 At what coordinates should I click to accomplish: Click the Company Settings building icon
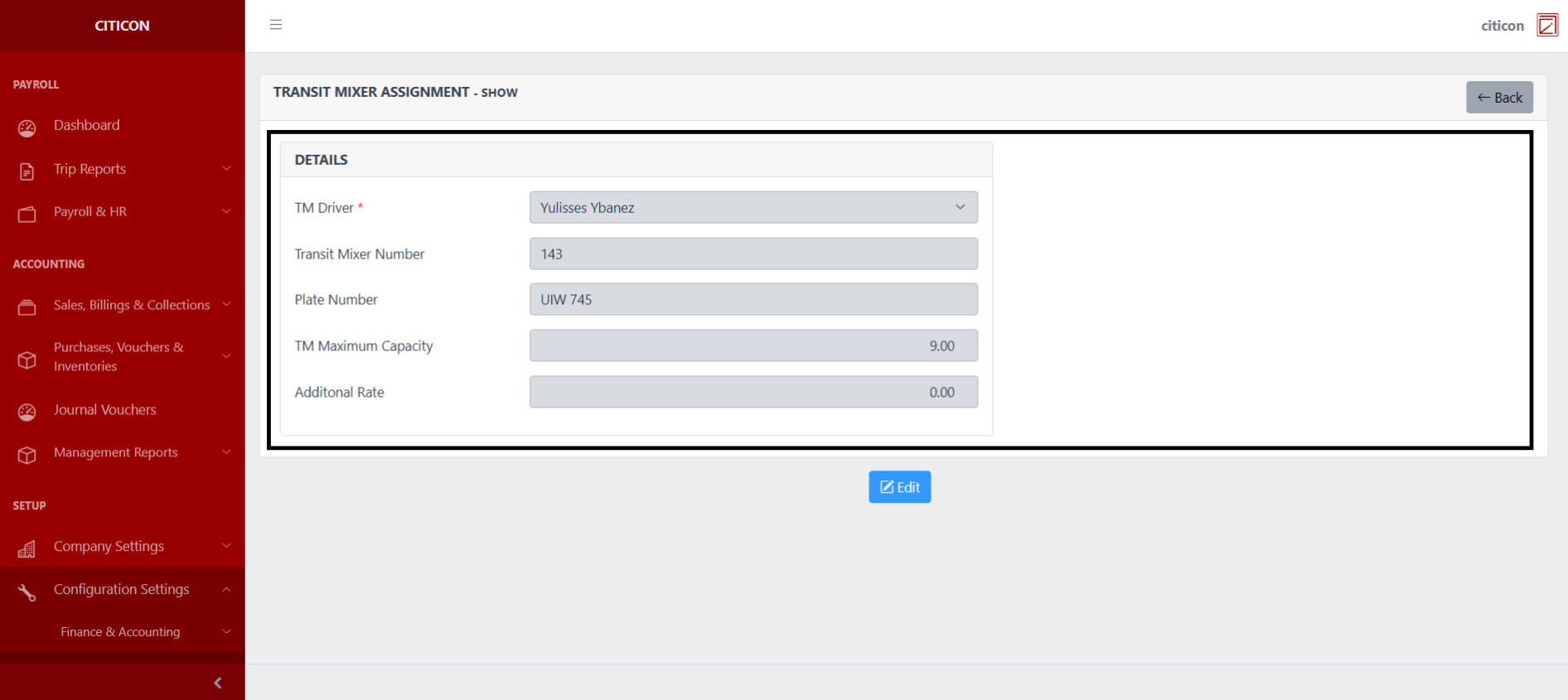(27, 547)
